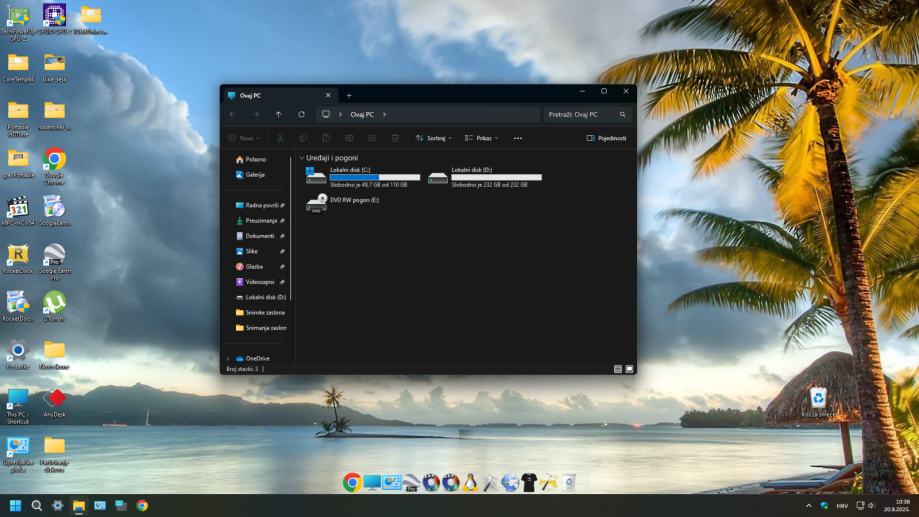Switch to details list view in status bar
This screenshot has width=919, height=517.
click(x=617, y=369)
